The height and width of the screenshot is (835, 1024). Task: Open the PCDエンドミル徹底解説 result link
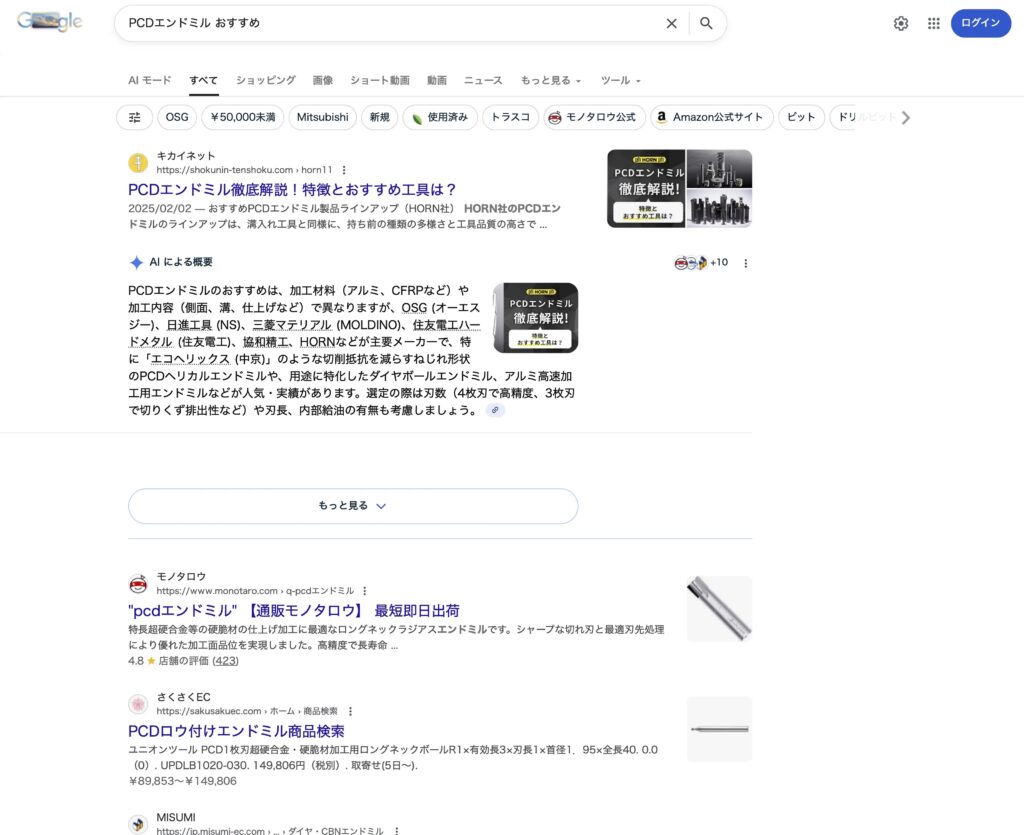pos(292,189)
